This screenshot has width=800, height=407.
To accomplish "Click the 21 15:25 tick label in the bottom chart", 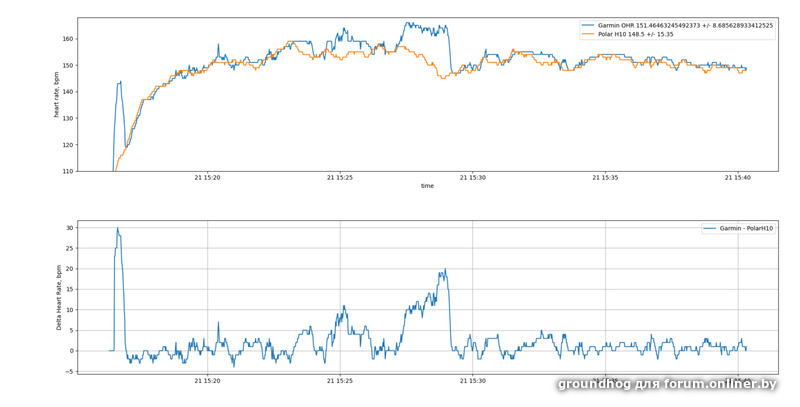I will (340, 381).
